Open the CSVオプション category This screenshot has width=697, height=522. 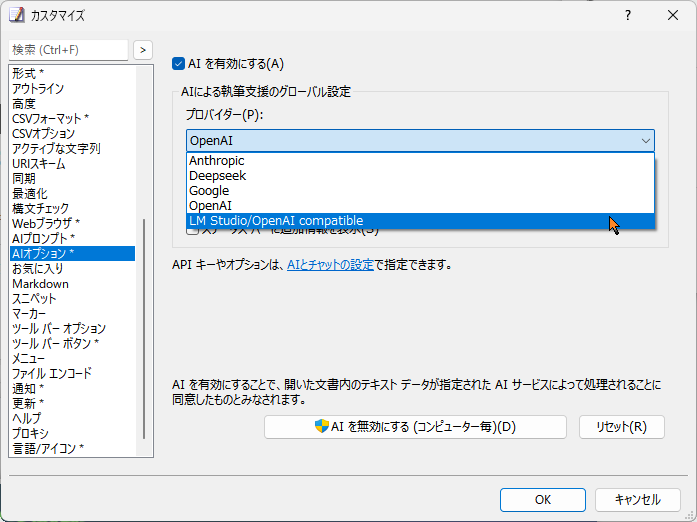point(72,134)
